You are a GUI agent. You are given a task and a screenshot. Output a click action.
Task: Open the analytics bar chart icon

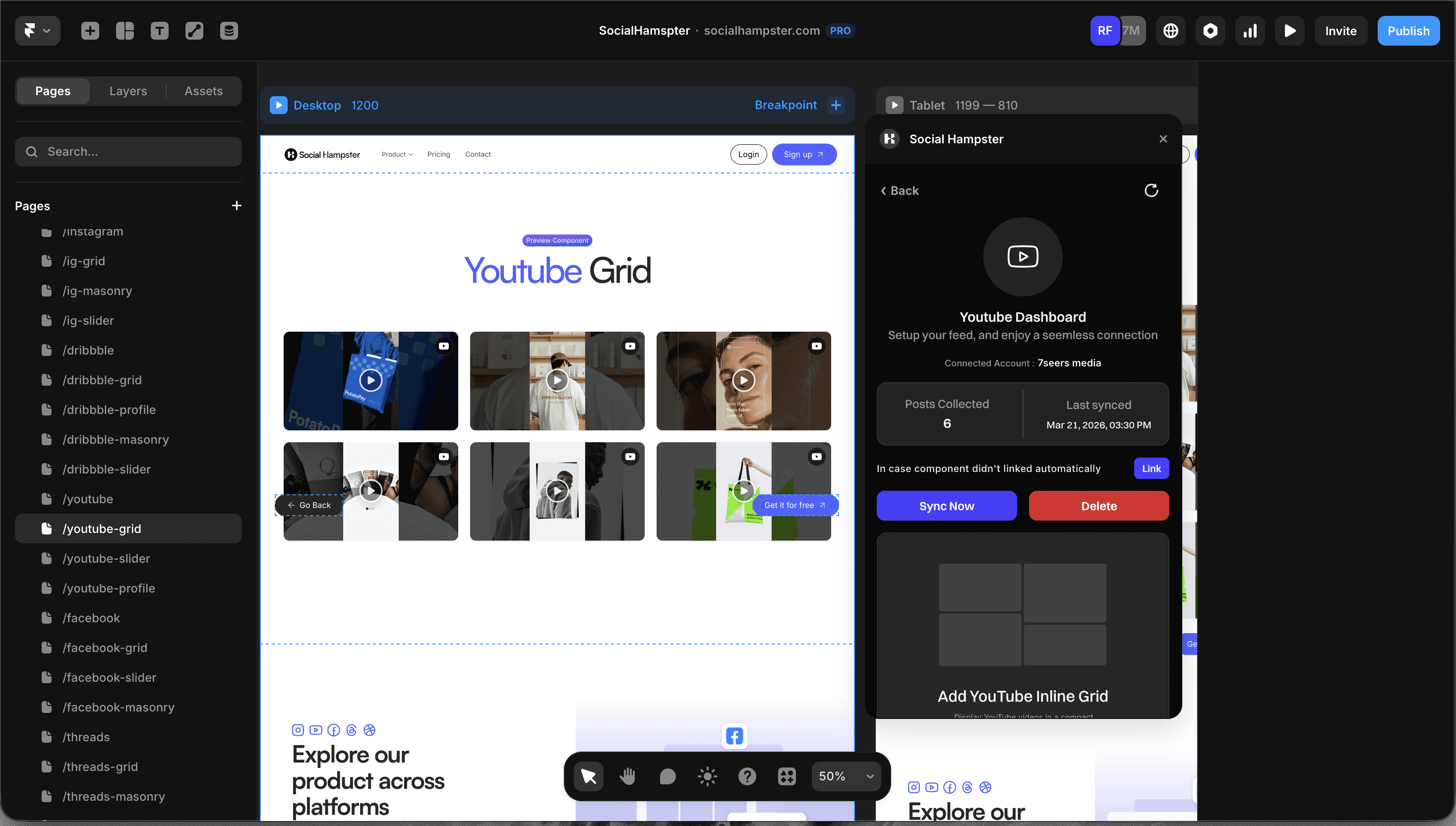point(1250,31)
